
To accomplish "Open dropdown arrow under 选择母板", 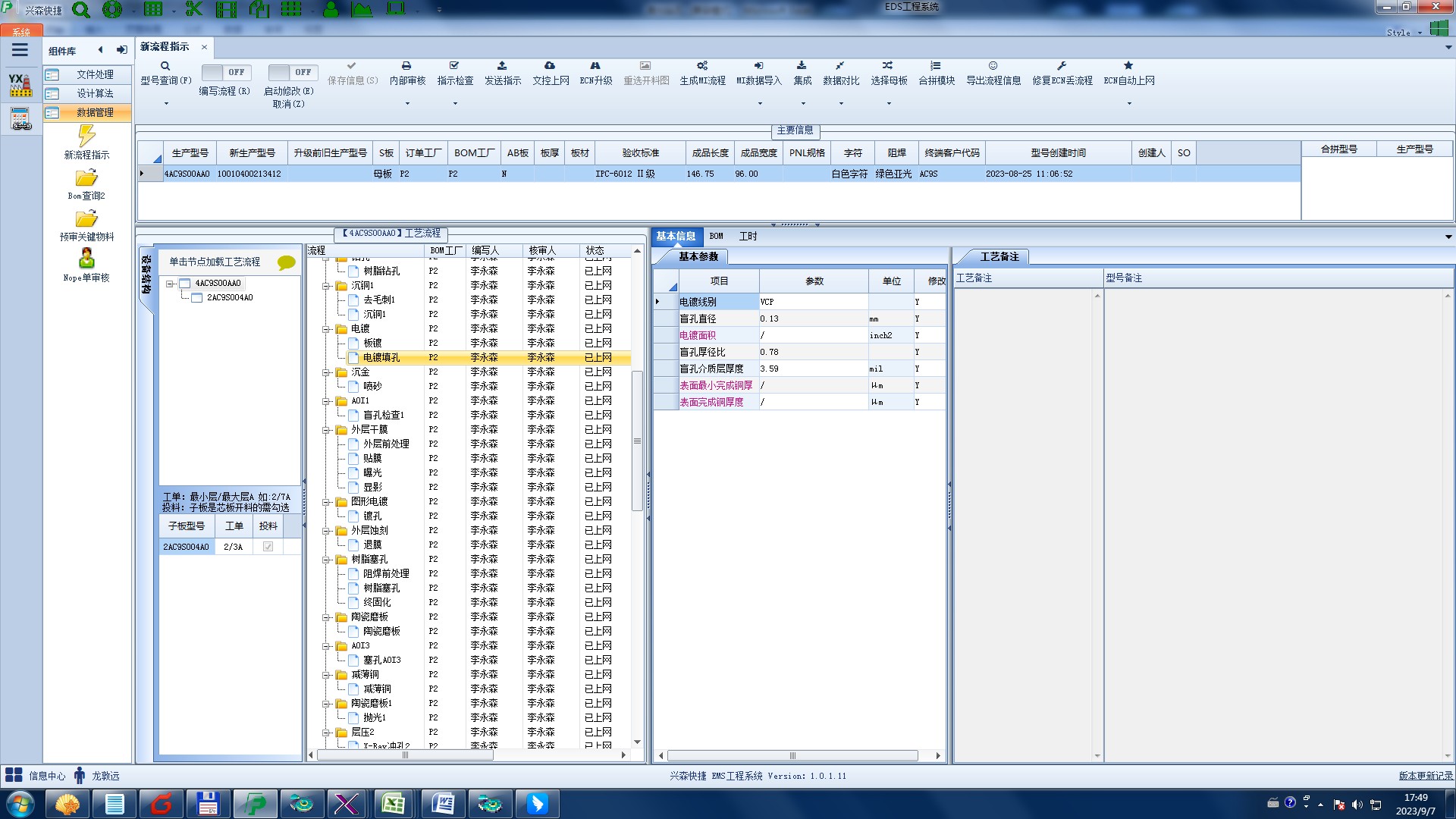I will point(889,104).
